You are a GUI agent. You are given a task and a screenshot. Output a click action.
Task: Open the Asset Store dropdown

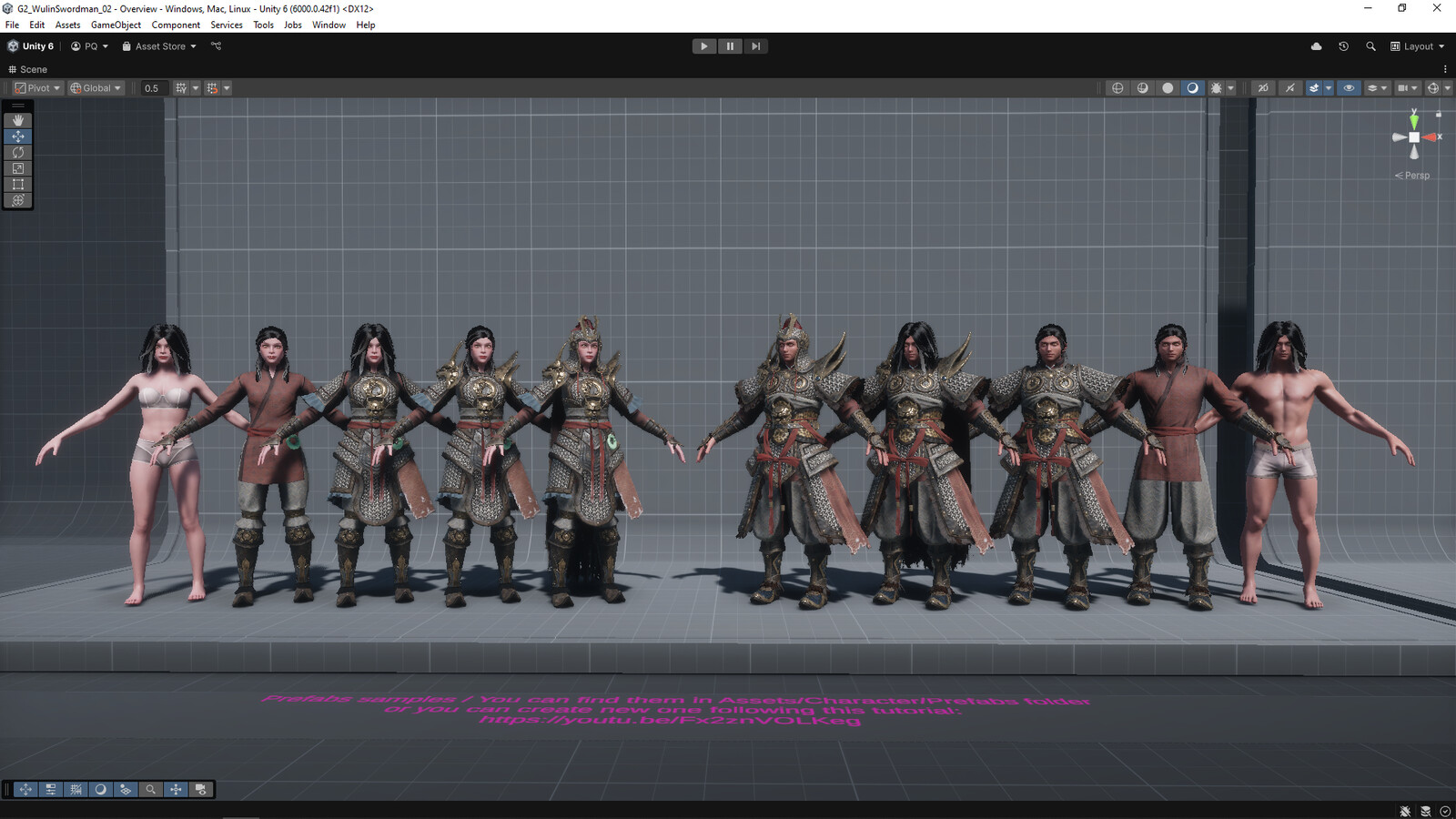tap(159, 46)
